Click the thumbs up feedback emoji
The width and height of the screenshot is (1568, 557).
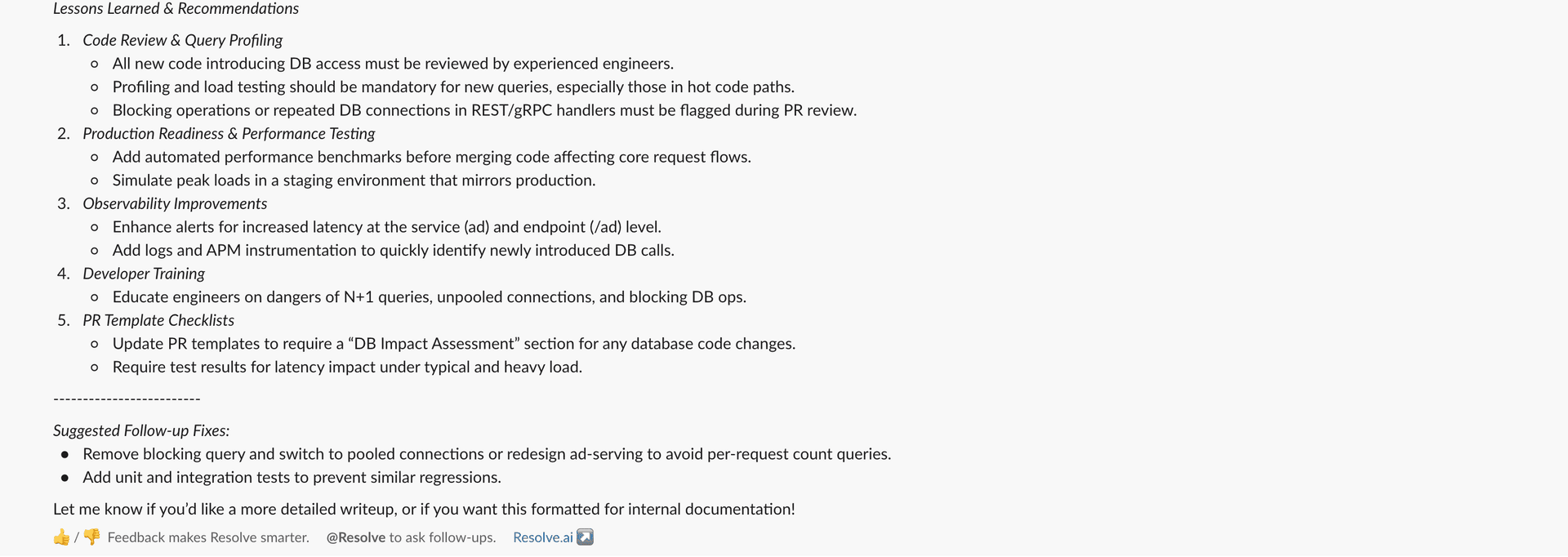(62, 537)
